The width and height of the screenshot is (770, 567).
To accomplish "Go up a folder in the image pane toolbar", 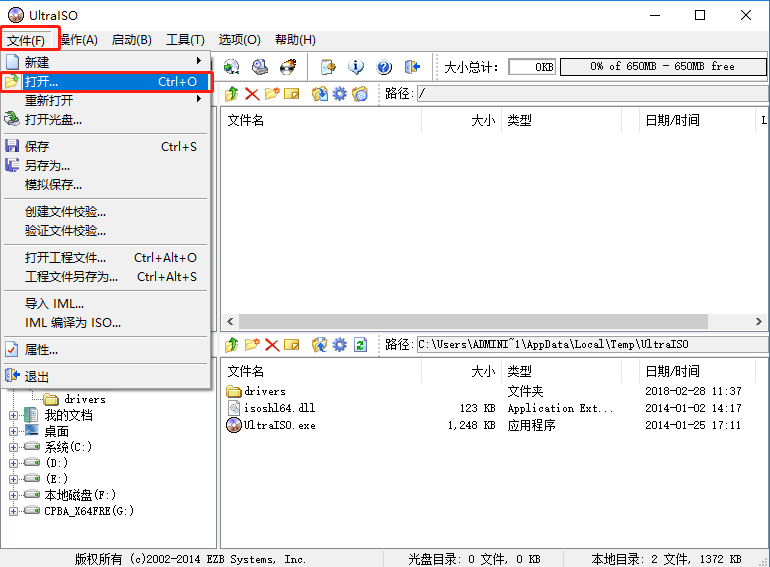I will point(232,93).
